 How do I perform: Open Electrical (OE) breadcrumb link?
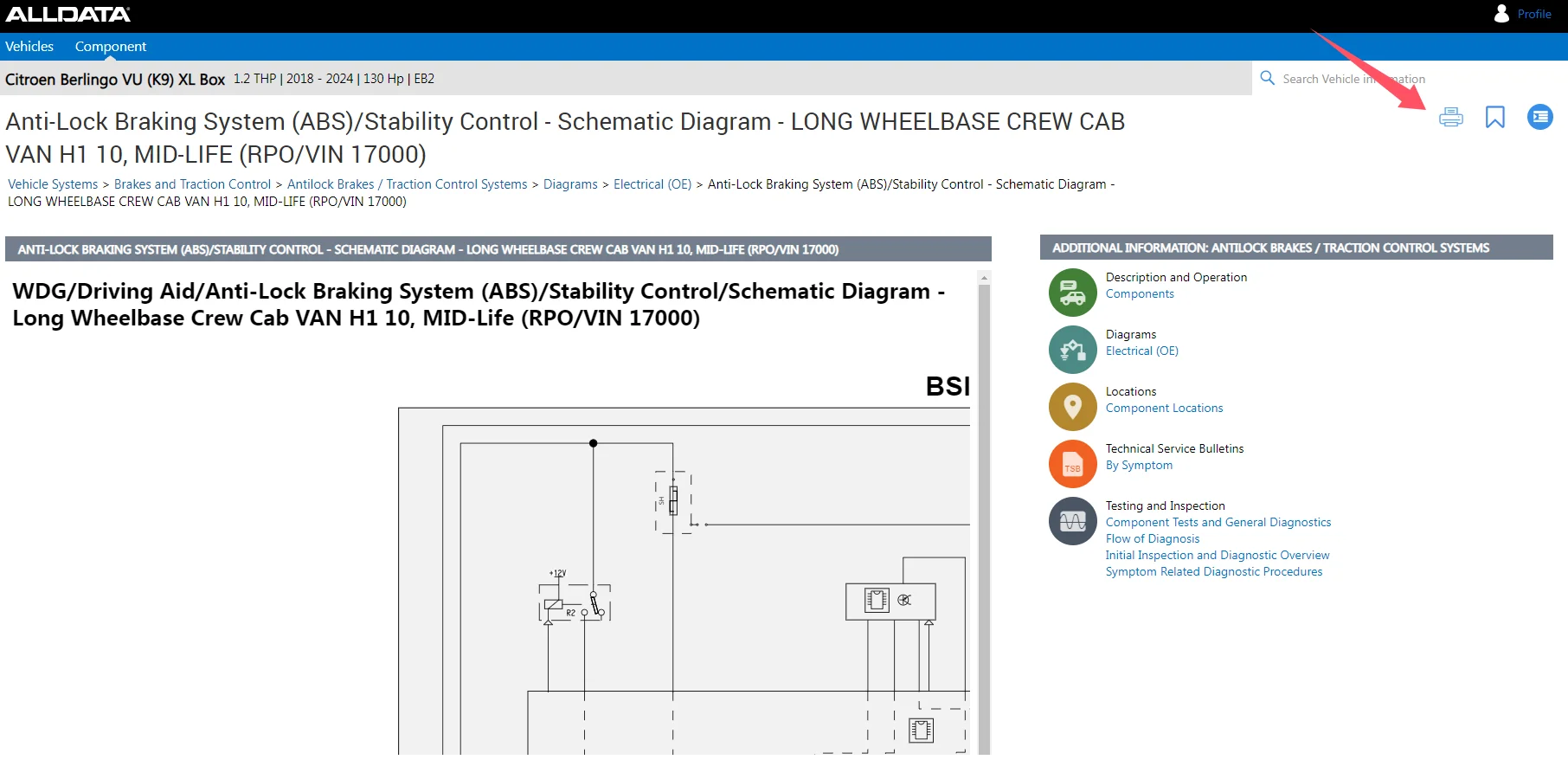pyautogui.click(x=652, y=184)
